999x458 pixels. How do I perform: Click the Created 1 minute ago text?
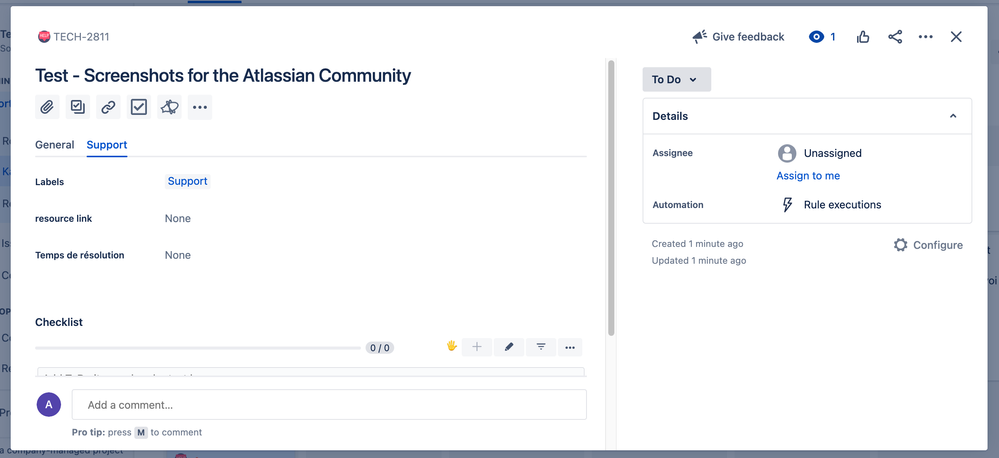698,244
